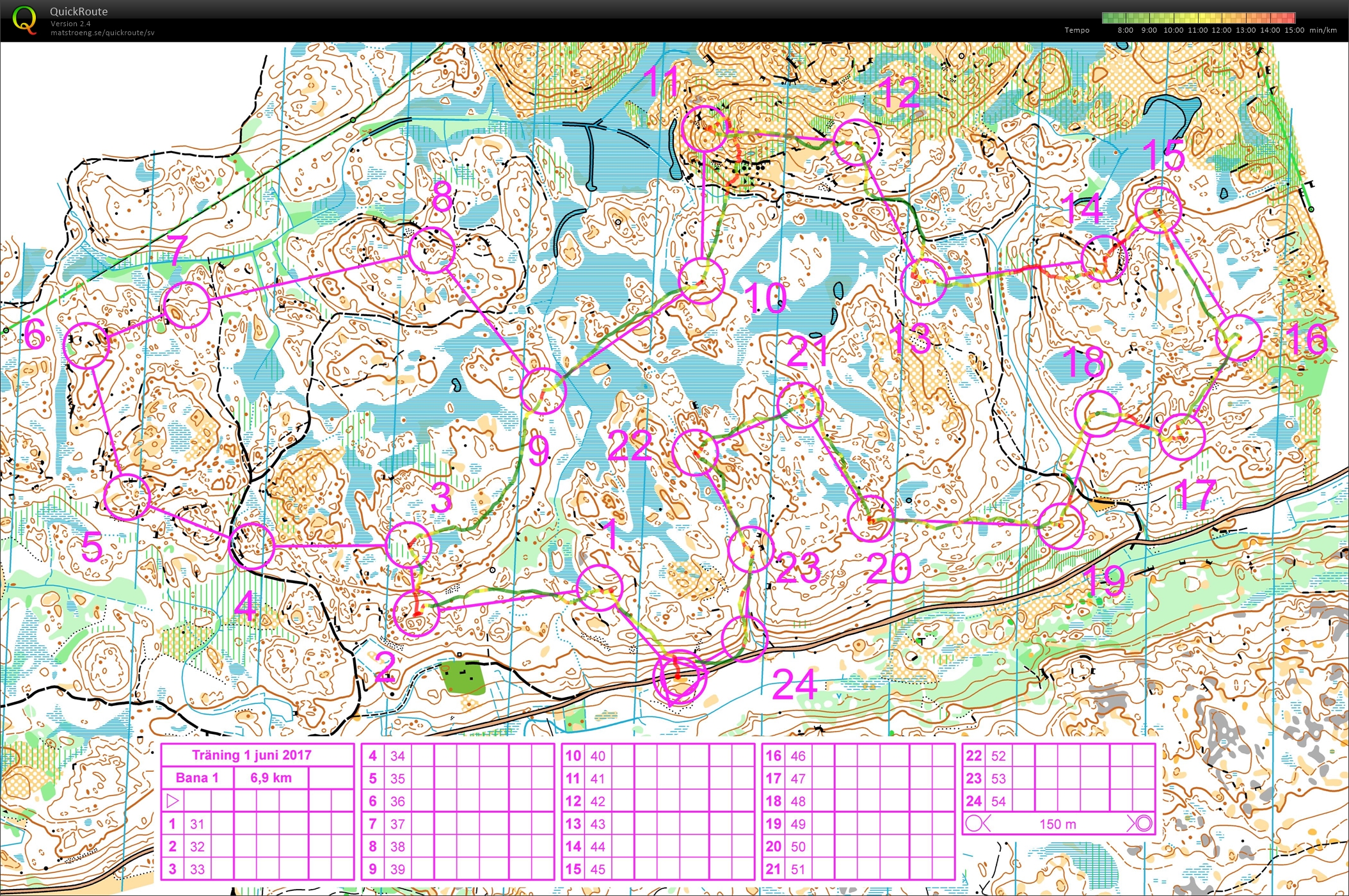
Task: Select control circle 18 on the map
Action: 1098,414
